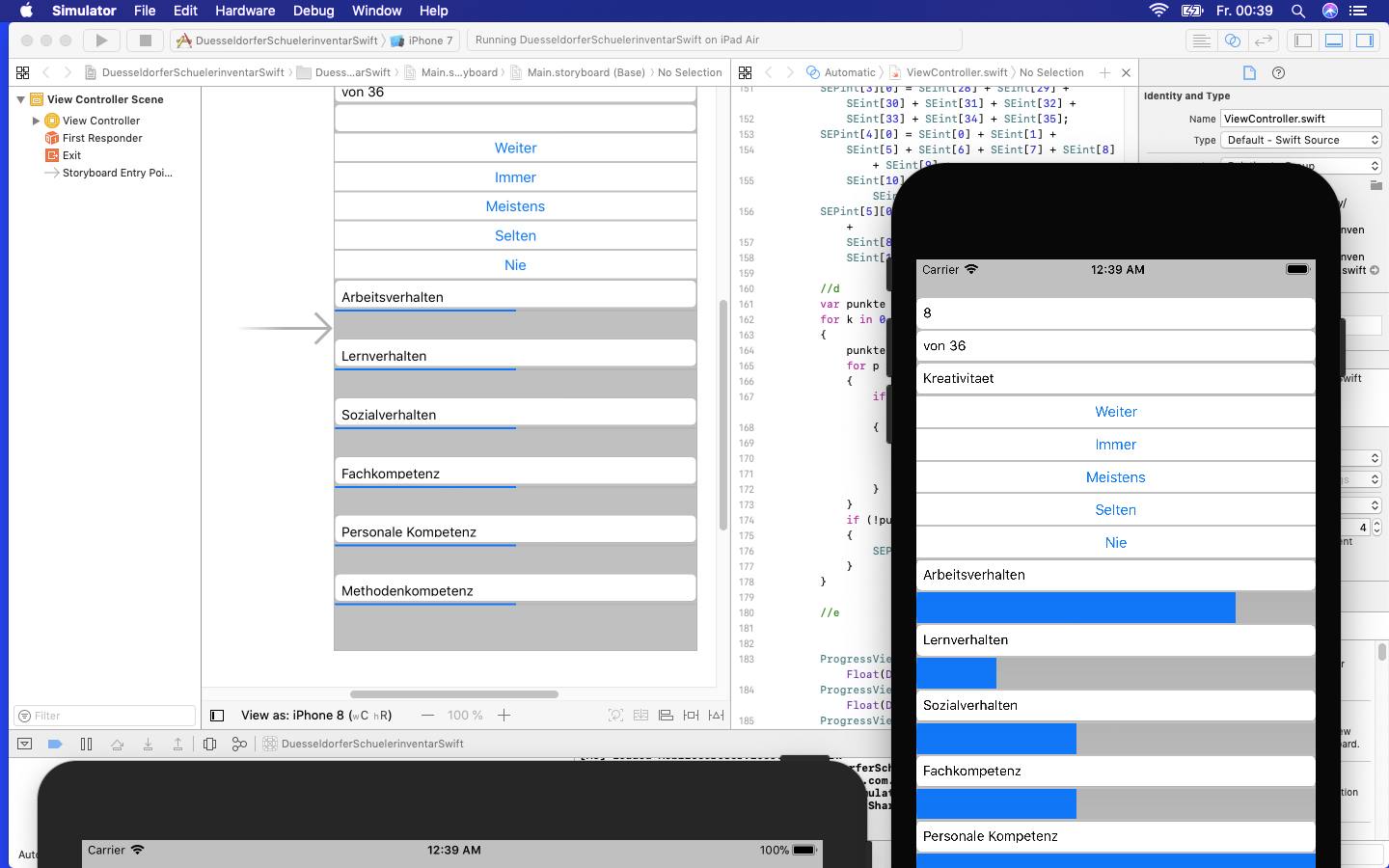Click the Arbeitsverhalten progress bar in simulator
The image size is (1389, 868).
pos(1115,608)
